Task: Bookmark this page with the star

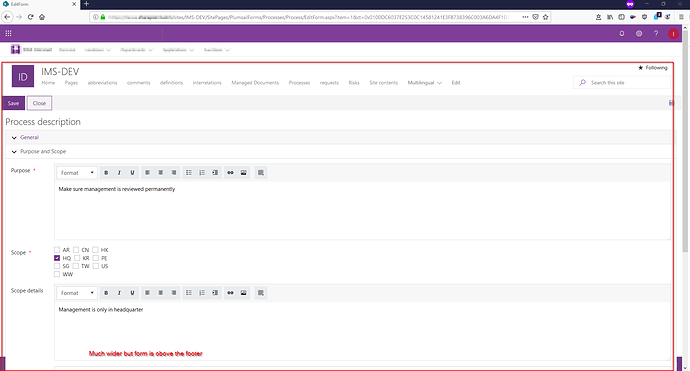Action: (x=546, y=17)
